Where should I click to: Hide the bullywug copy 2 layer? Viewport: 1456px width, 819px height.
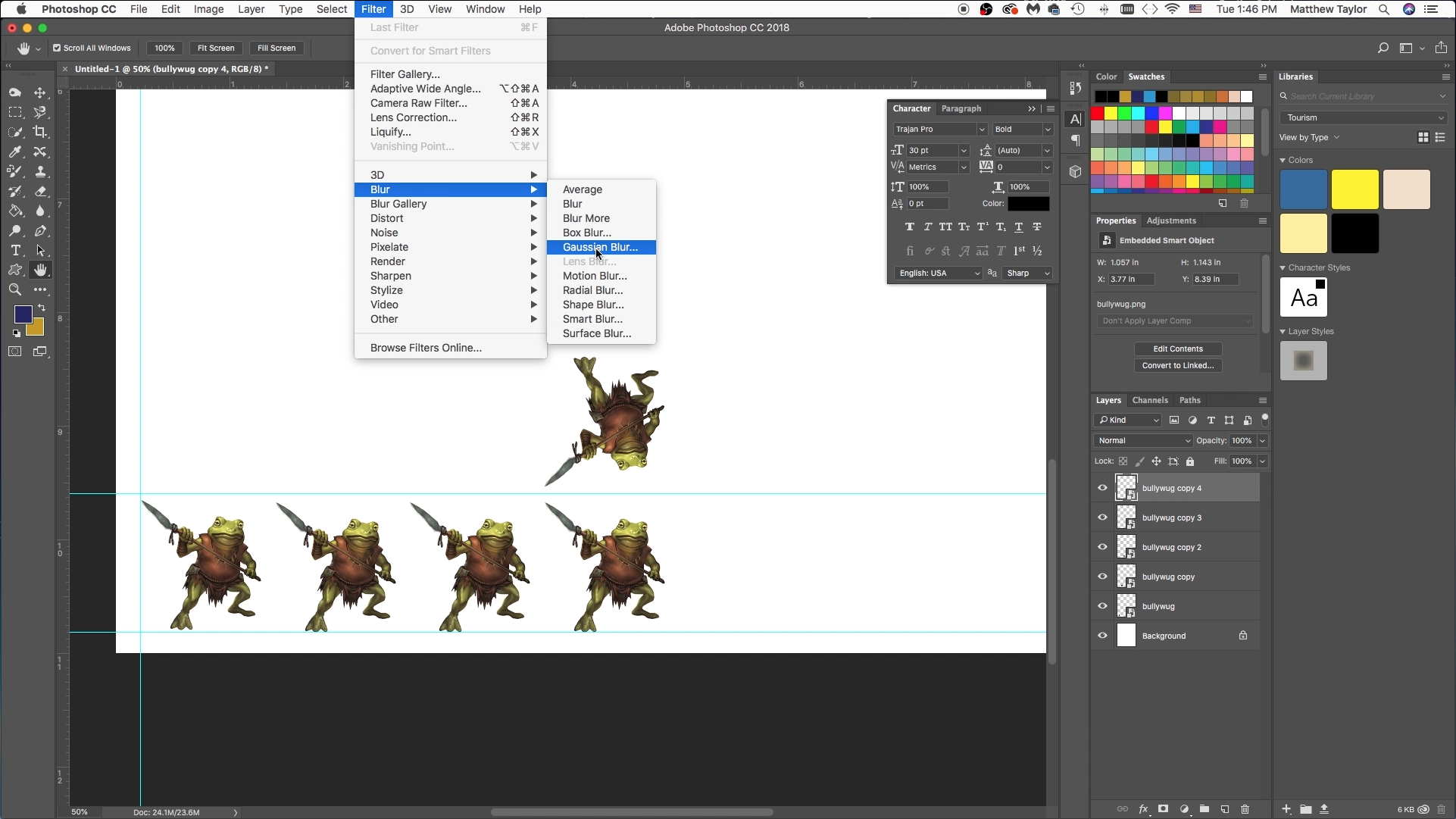[x=1103, y=547]
